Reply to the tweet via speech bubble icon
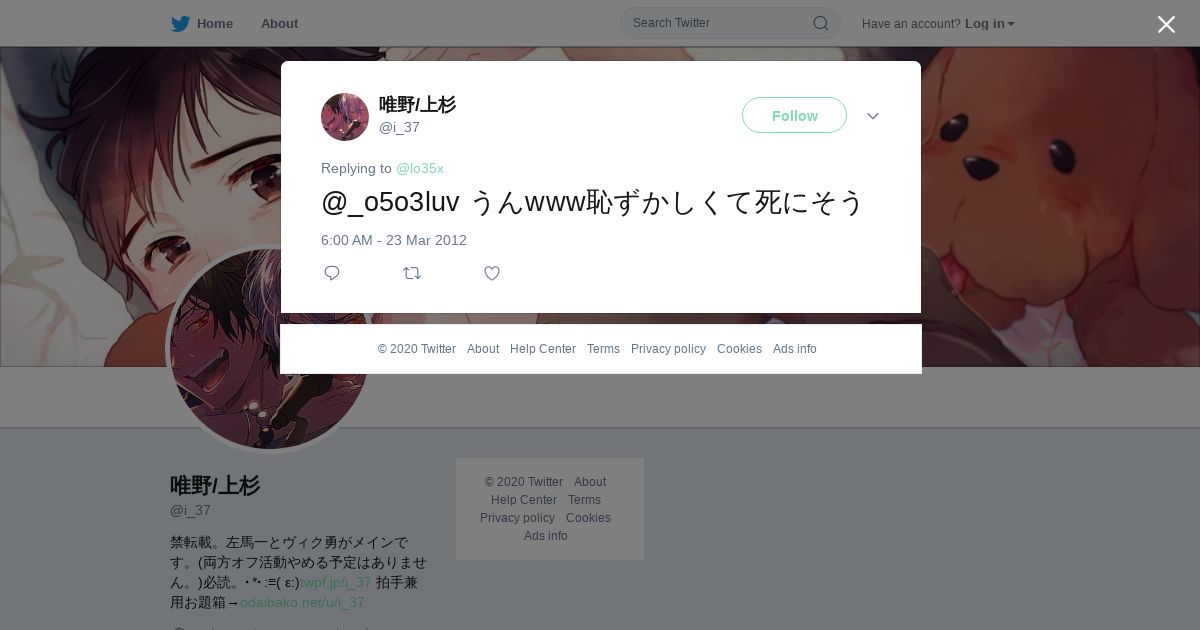 coord(332,273)
